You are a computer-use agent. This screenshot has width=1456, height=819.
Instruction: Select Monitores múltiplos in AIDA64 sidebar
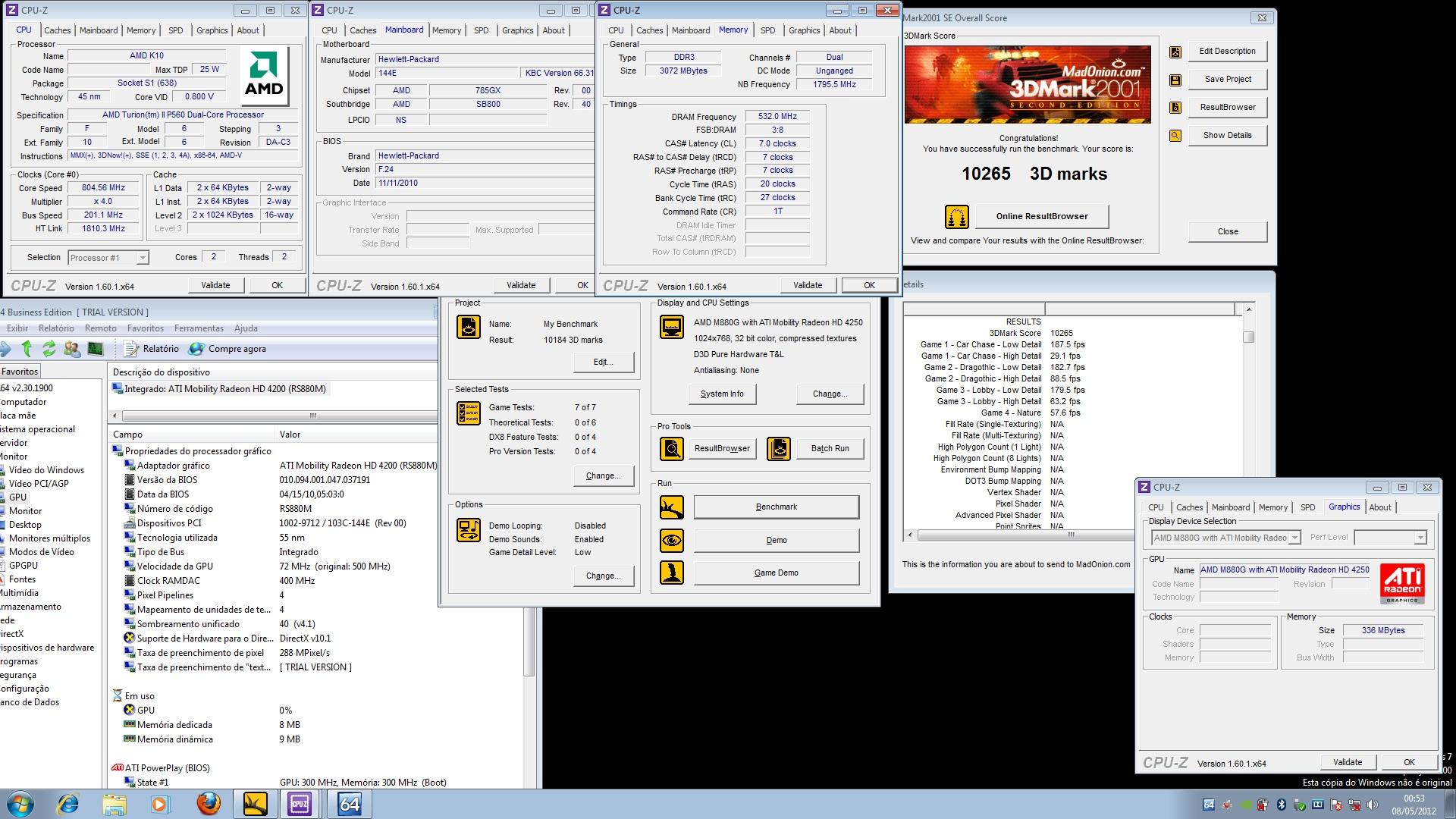coord(49,538)
